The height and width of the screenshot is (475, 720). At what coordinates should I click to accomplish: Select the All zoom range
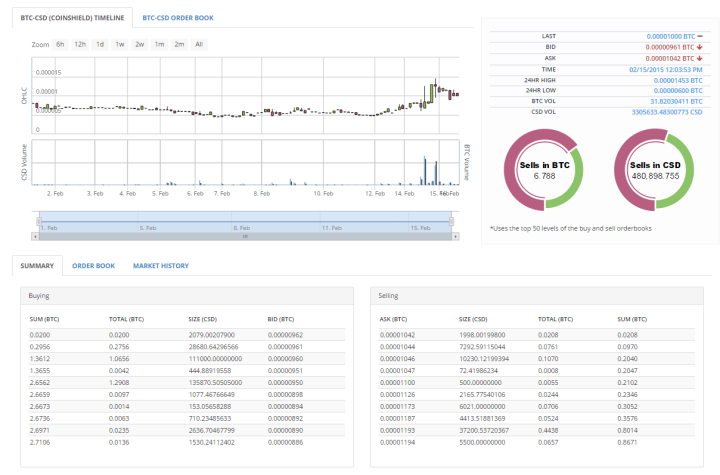pos(199,44)
